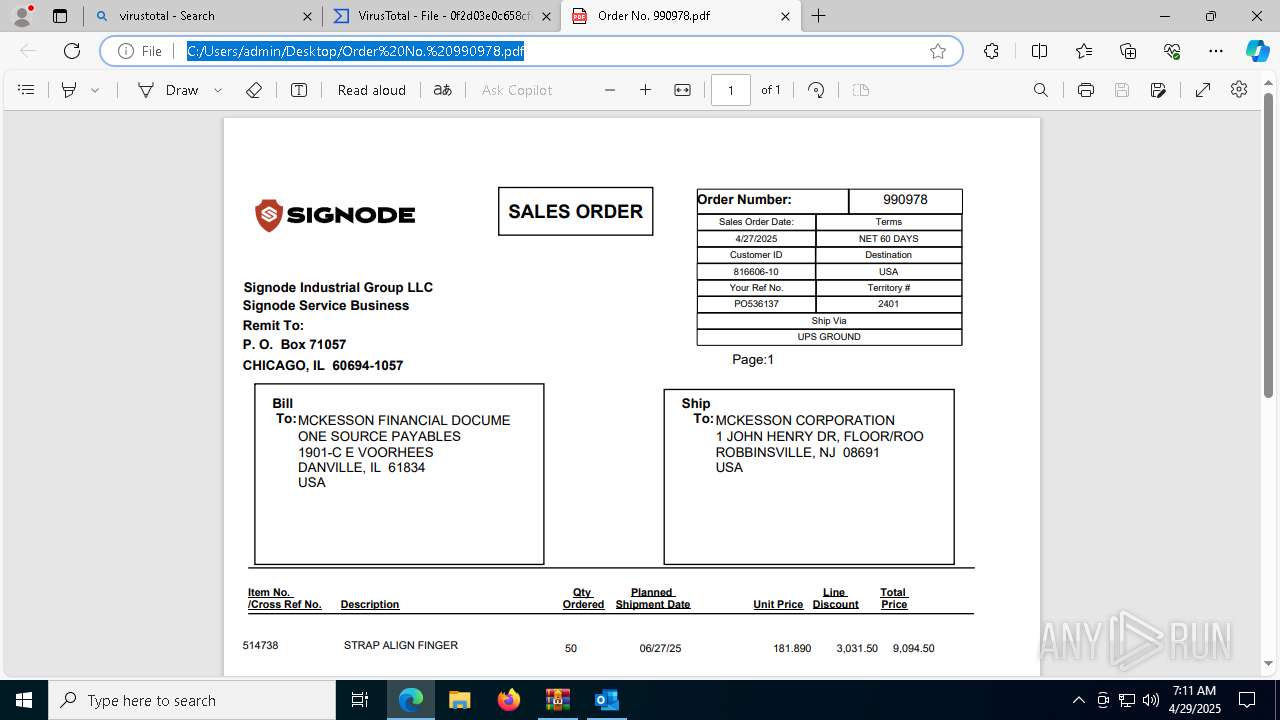Show PDF table of contents
The height and width of the screenshot is (720, 1280).
[26, 90]
